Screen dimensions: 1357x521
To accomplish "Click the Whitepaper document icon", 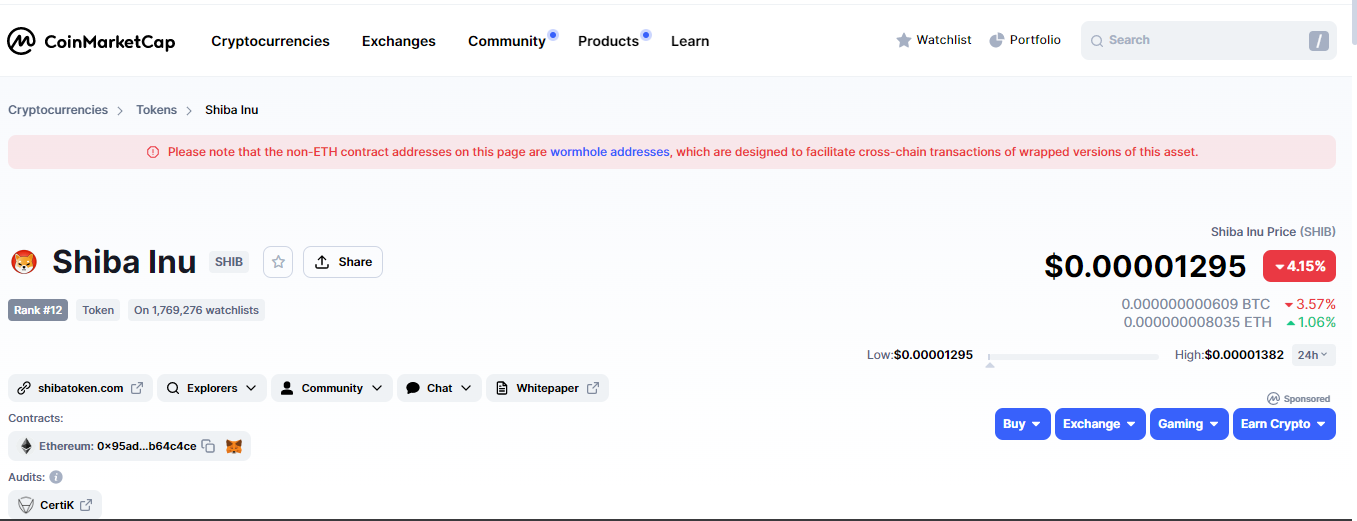I will point(502,388).
